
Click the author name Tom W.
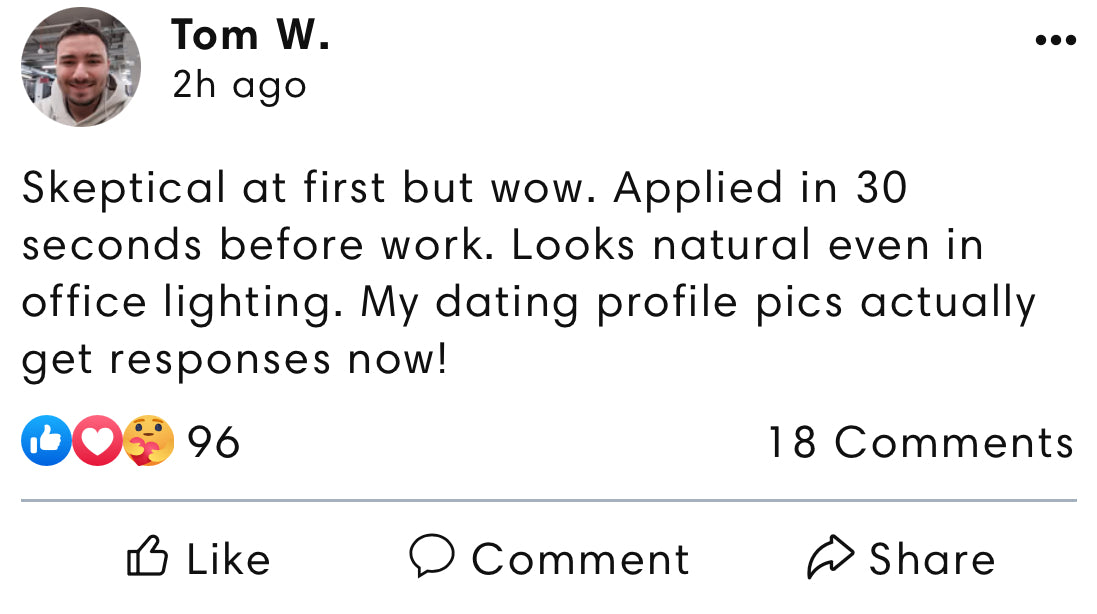(x=250, y=36)
